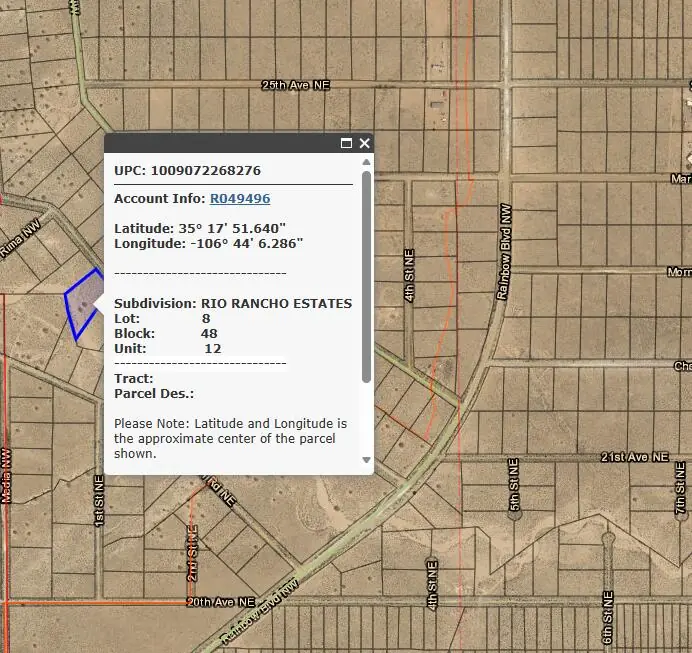Click the Longitude coordinate value
The height and width of the screenshot is (653, 692).
point(246,243)
